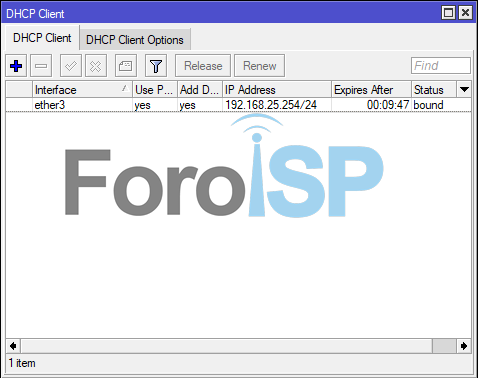
Task: Open the filter funnel icon
Action: 156,66
